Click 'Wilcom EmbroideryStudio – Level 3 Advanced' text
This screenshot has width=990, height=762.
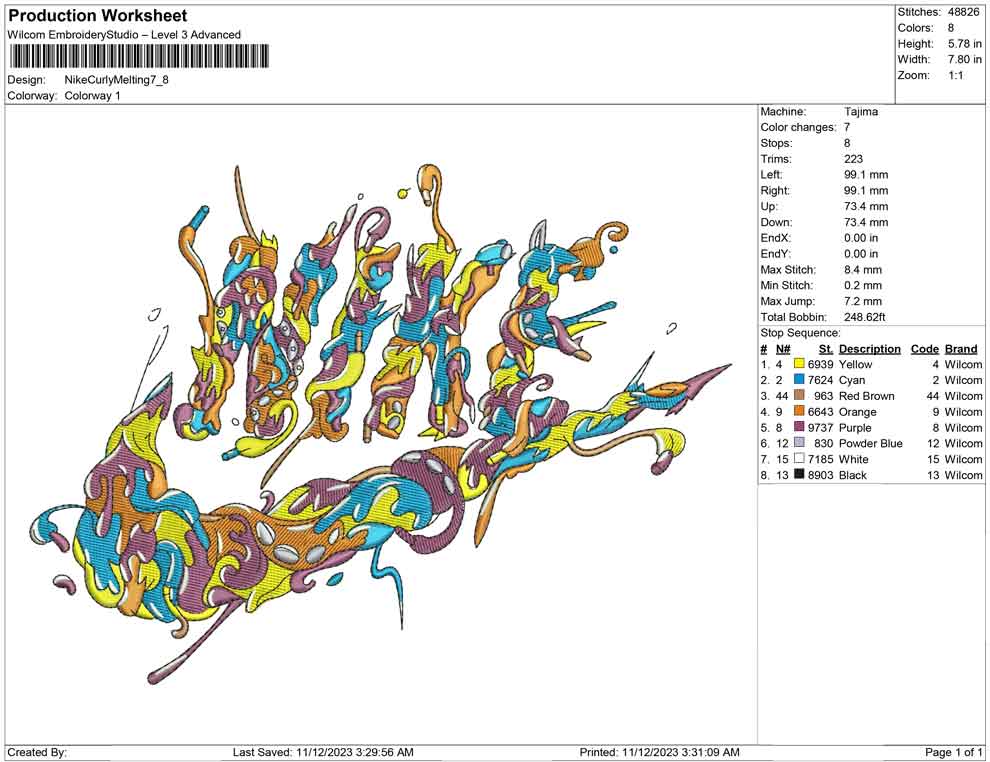coord(124,35)
